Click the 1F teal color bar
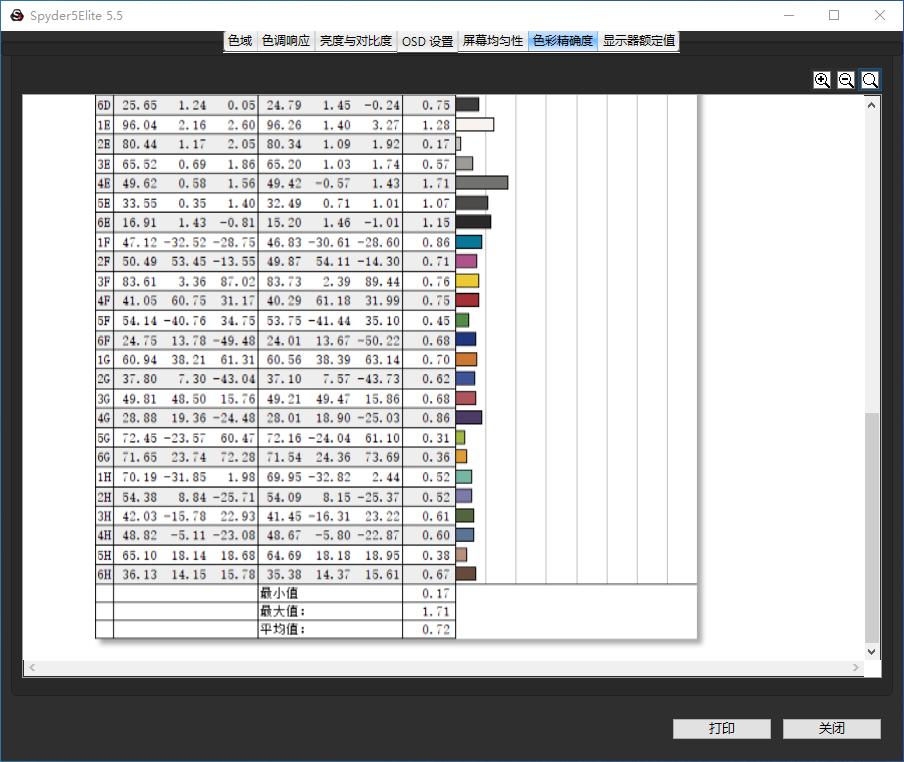The height and width of the screenshot is (762, 904). (469, 242)
